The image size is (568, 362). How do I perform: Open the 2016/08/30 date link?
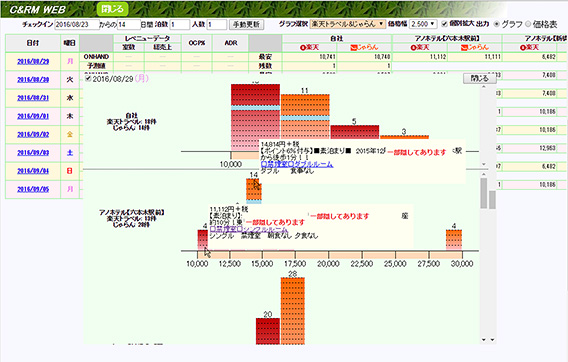point(33,80)
